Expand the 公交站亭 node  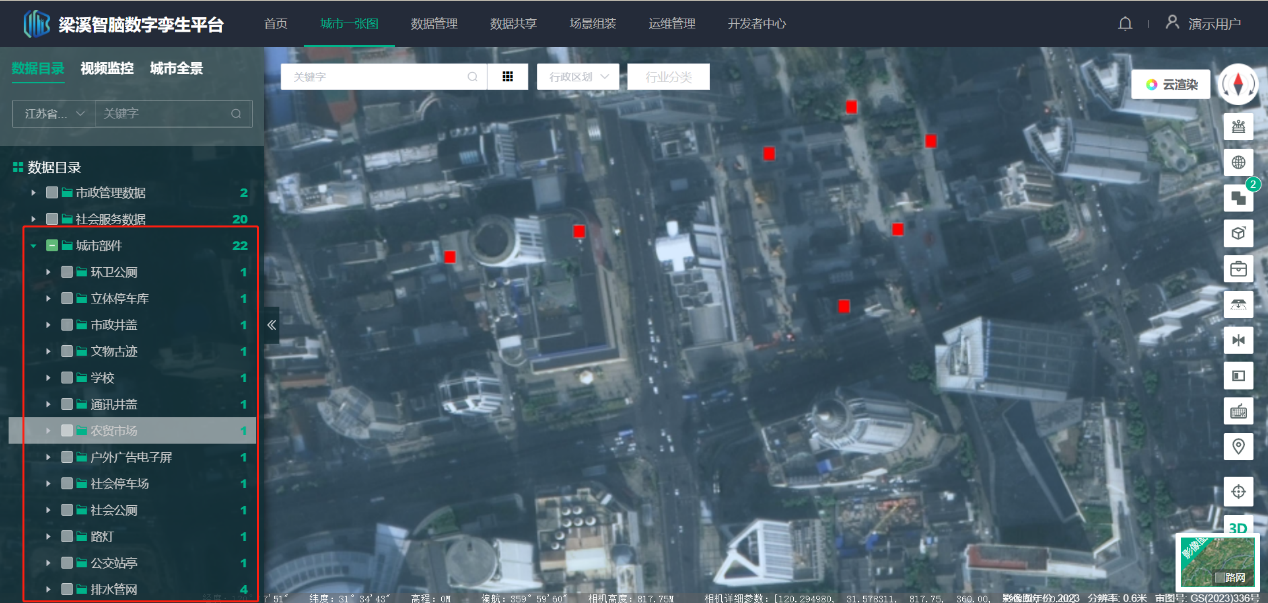(48, 564)
